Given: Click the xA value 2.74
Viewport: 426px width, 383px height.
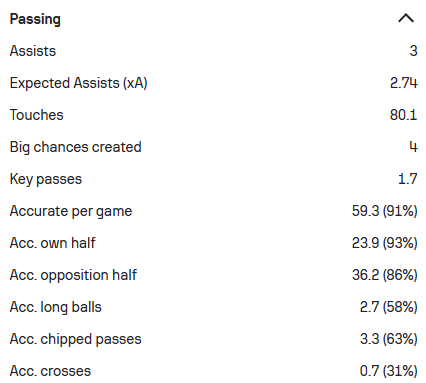Looking at the screenshot, I should [x=404, y=83].
